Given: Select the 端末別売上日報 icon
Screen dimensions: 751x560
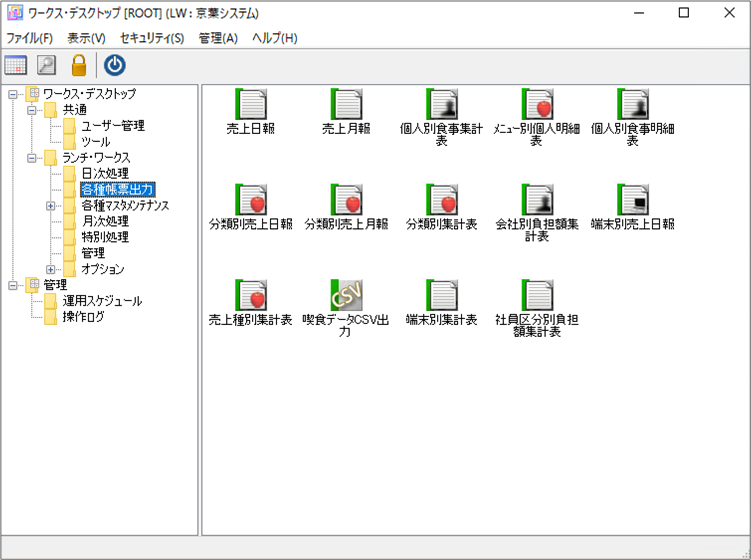Looking at the screenshot, I should tap(632, 200).
